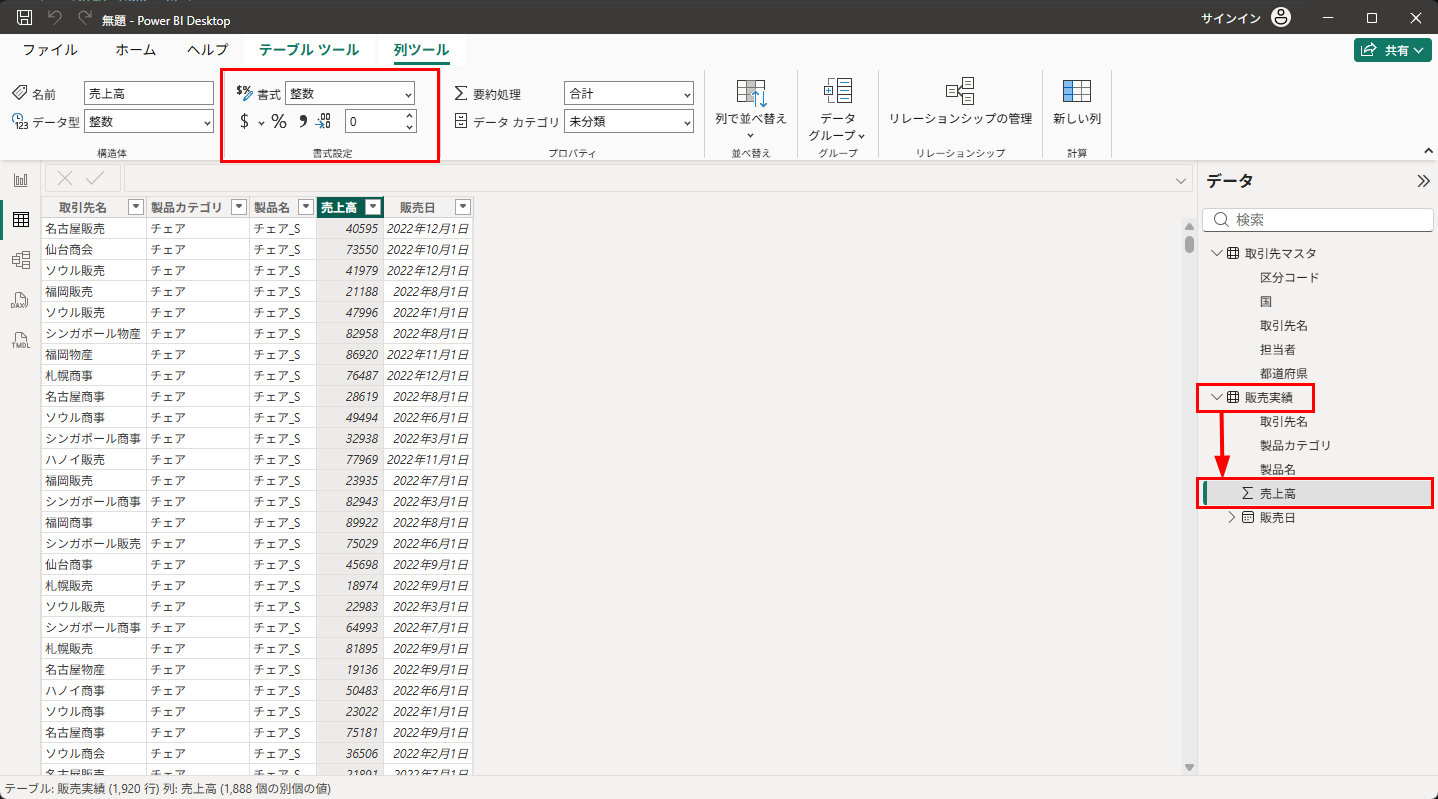Select 製品カテゴリ field under 販売実績
Viewport: 1438px width, 799px height.
[x=1295, y=445]
